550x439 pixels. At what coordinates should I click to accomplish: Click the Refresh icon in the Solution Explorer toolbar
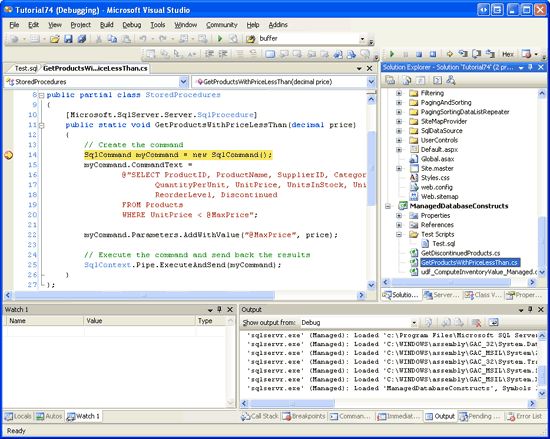point(422,81)
